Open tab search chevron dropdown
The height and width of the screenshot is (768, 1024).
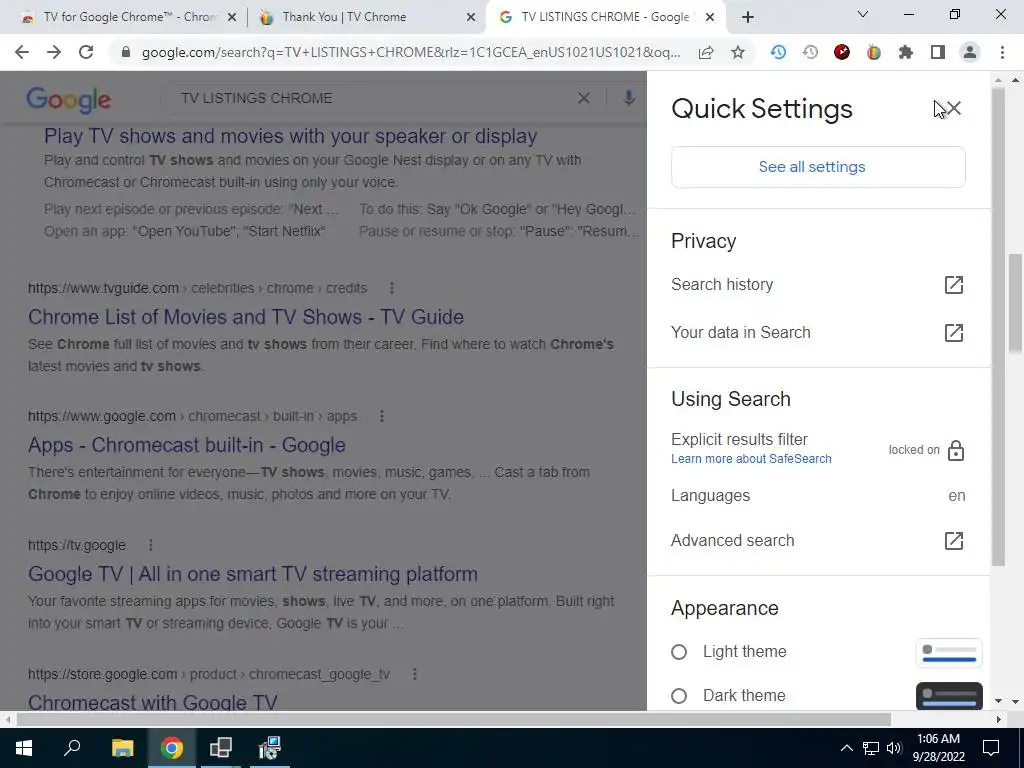(x=863, y=14)
